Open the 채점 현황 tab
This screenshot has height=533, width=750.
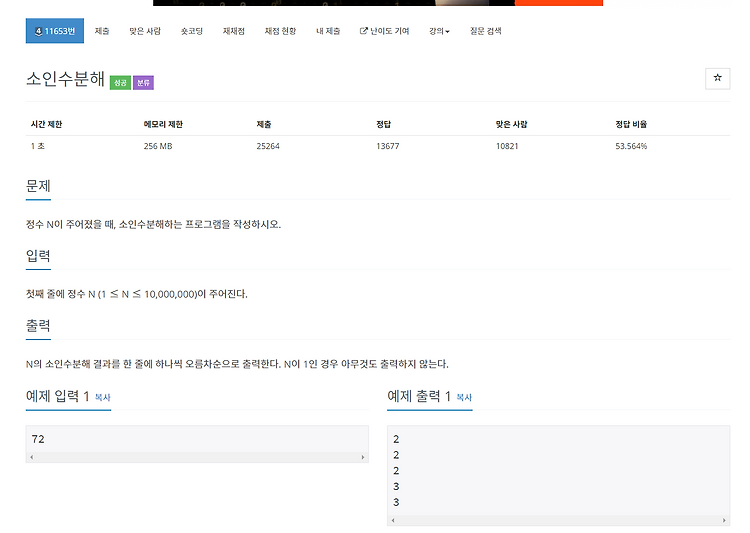click(280, 31)
